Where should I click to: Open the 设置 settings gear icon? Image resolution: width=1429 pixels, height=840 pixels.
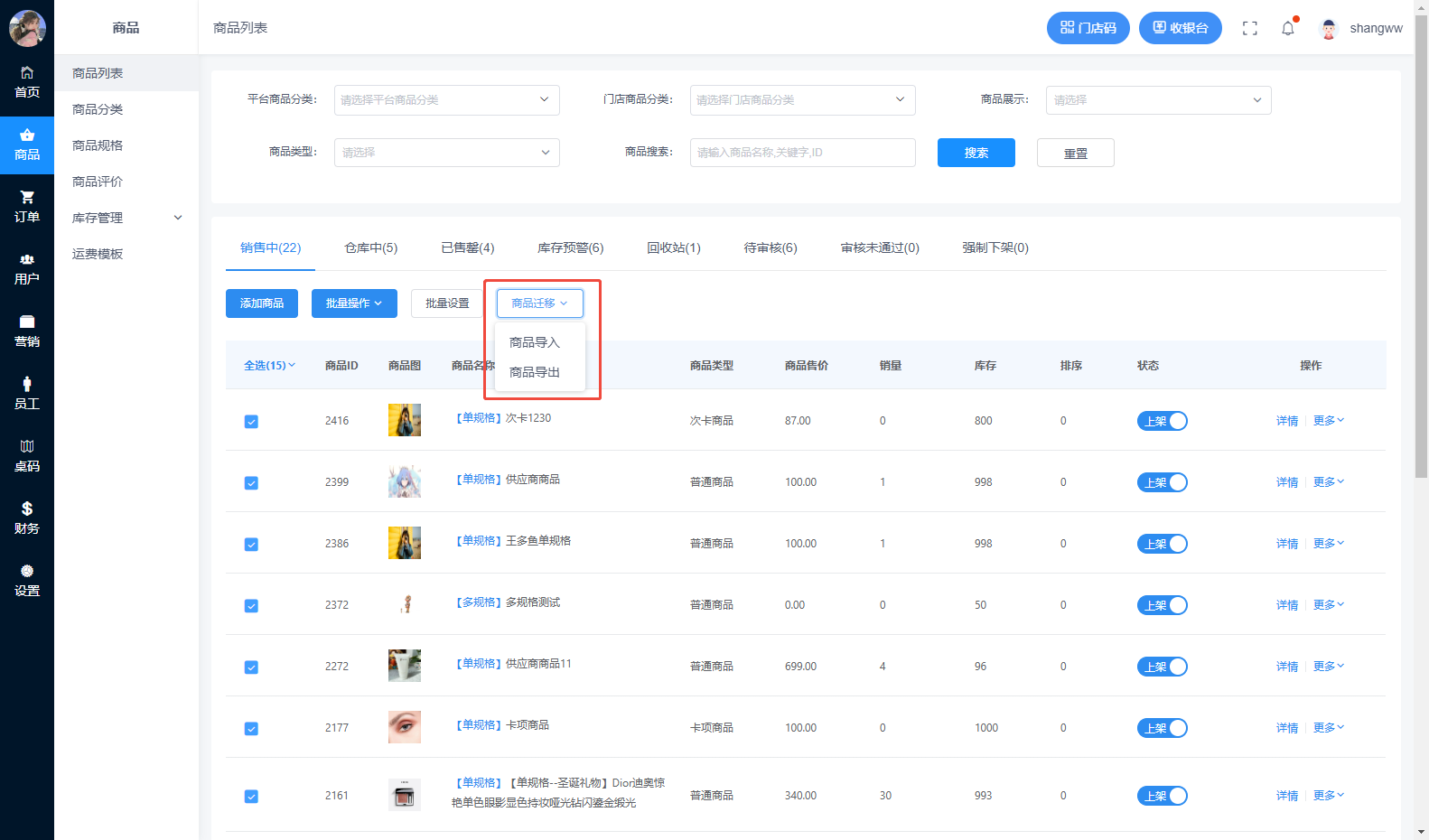(x=27, y=572)
